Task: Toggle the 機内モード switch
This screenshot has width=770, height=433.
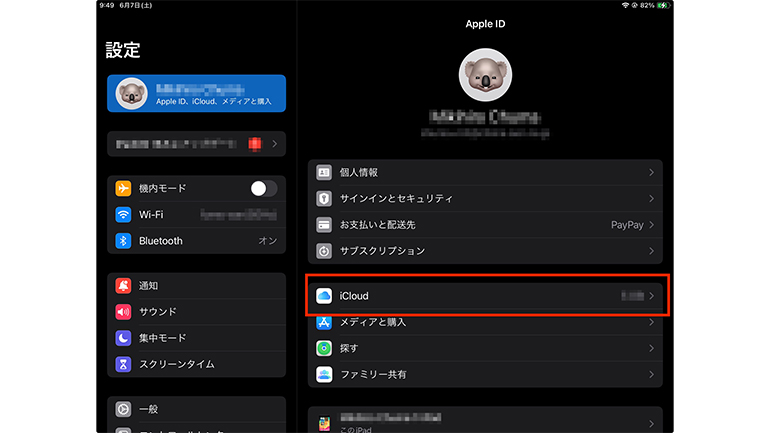Action: [x=264, y=189]
